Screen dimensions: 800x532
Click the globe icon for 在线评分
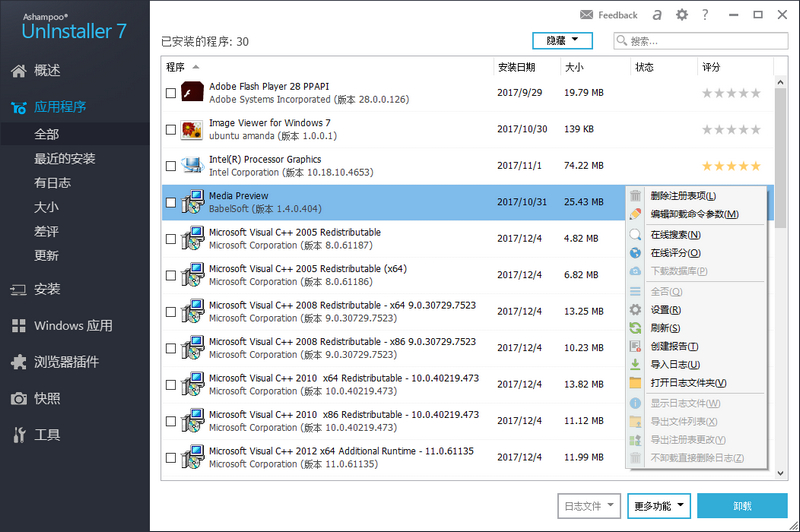click(635, 253)
